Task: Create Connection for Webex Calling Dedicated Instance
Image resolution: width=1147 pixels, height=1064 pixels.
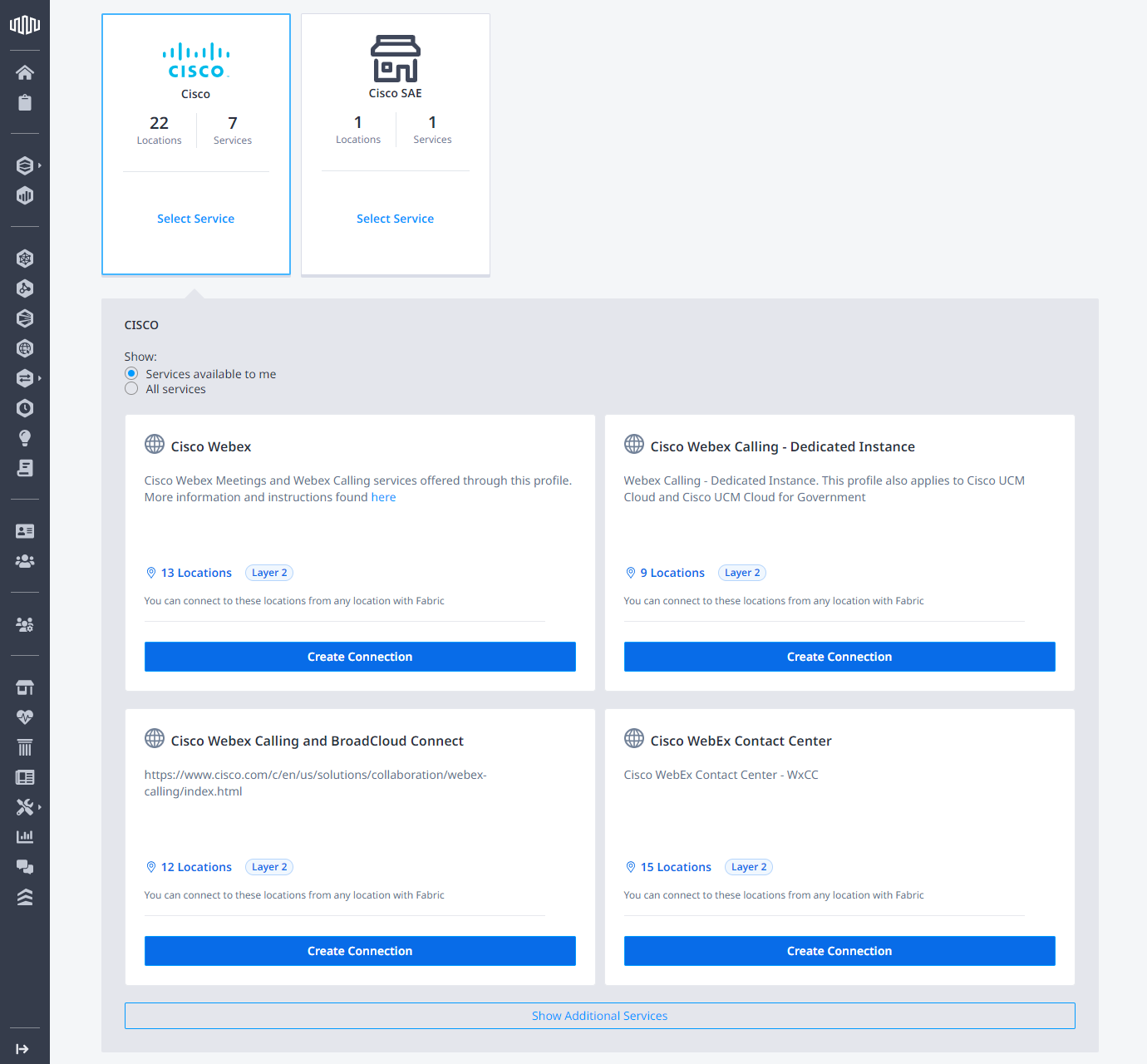Action: tap(839, 657)
